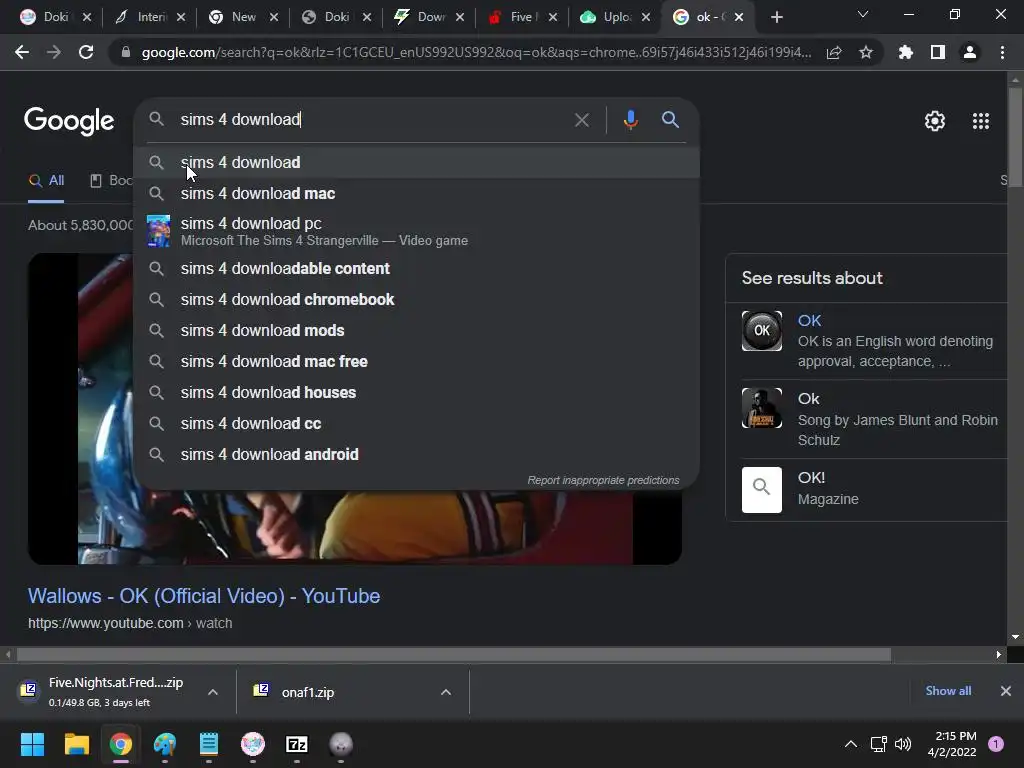The image size is (1024, 768).
Task: Click the site lock icon
Action: 125,52
